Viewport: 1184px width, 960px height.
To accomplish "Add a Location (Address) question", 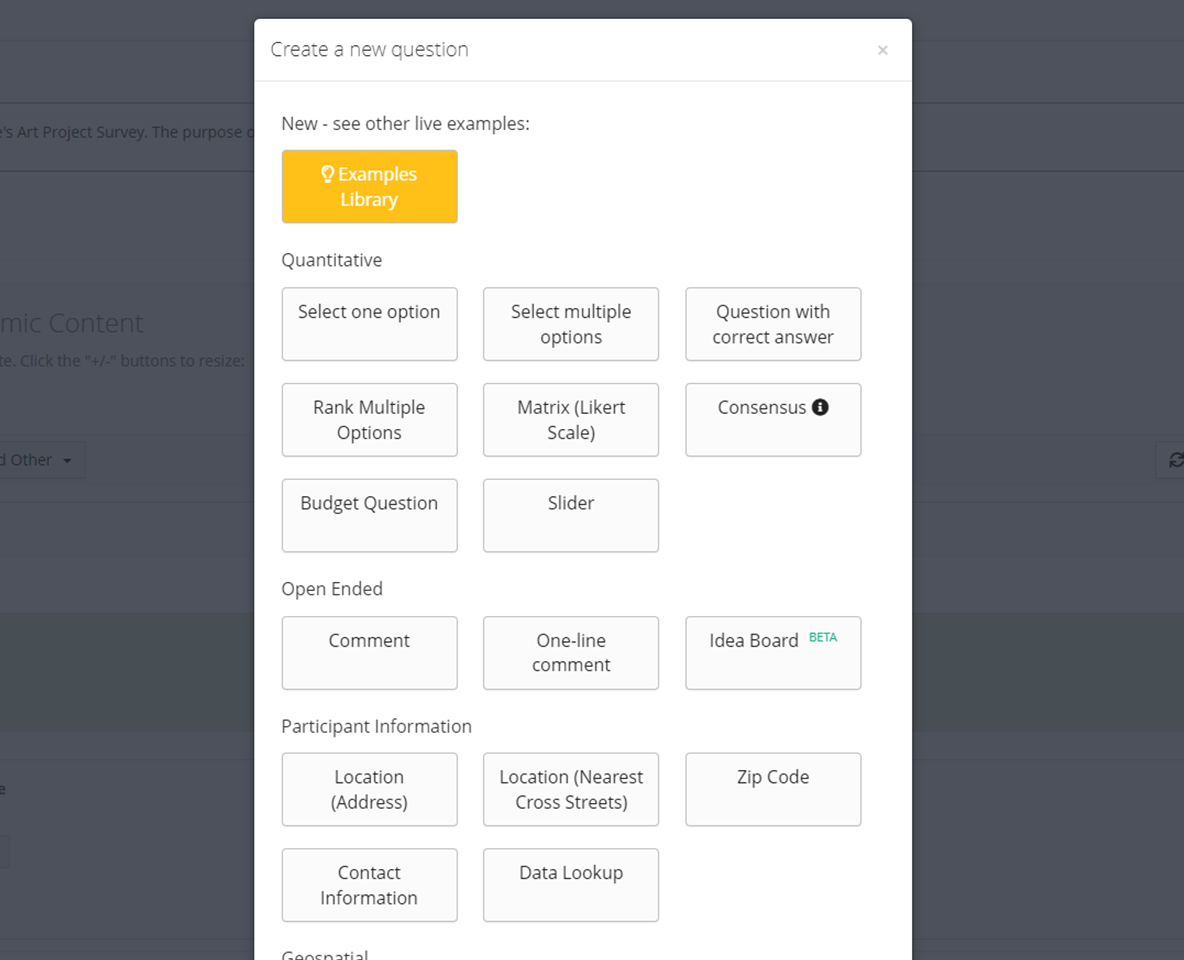I will pyautogui.click(x=369, y=790).
